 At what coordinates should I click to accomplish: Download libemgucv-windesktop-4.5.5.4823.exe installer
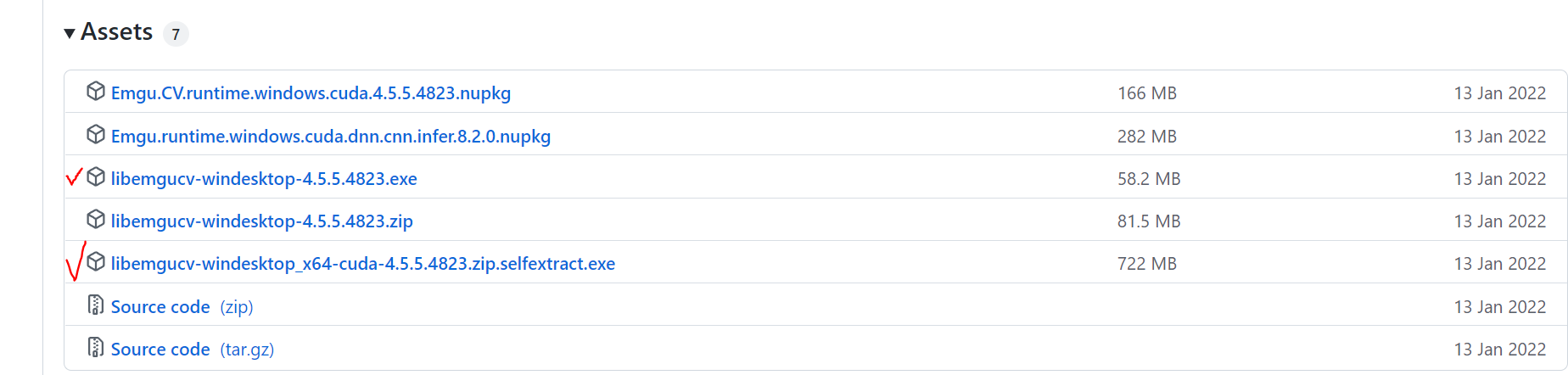[x=264, y=179]
